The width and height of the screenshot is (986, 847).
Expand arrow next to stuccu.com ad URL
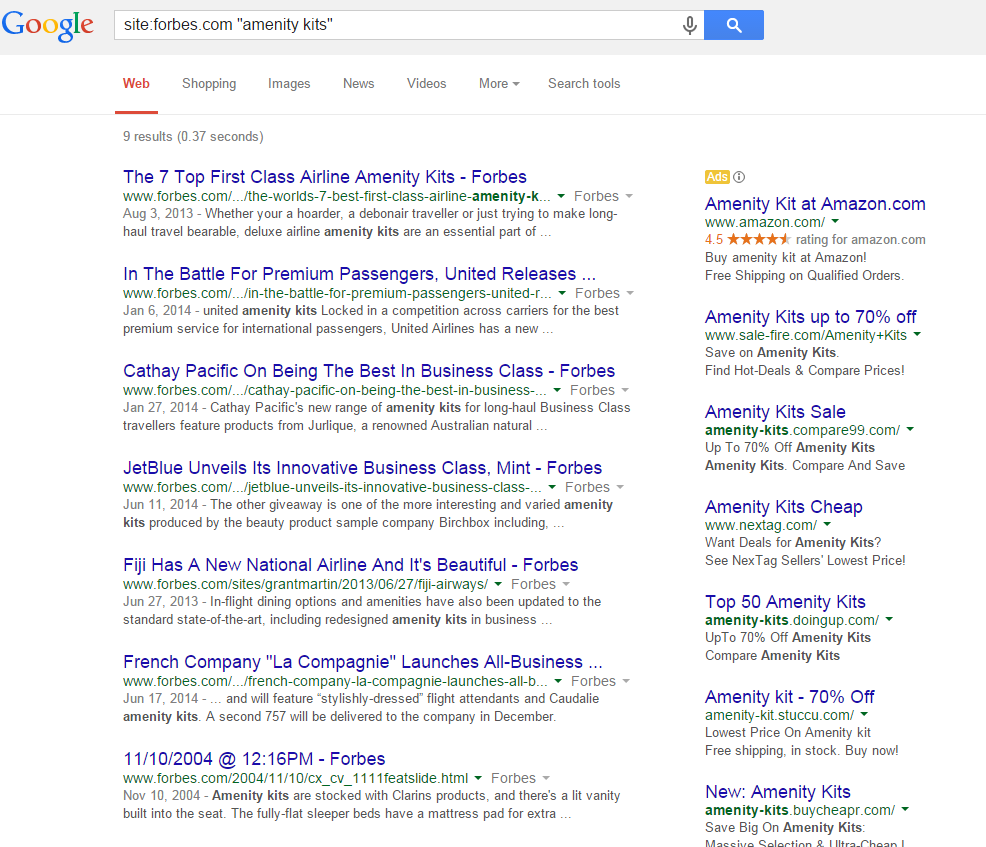tap(864, 714)
